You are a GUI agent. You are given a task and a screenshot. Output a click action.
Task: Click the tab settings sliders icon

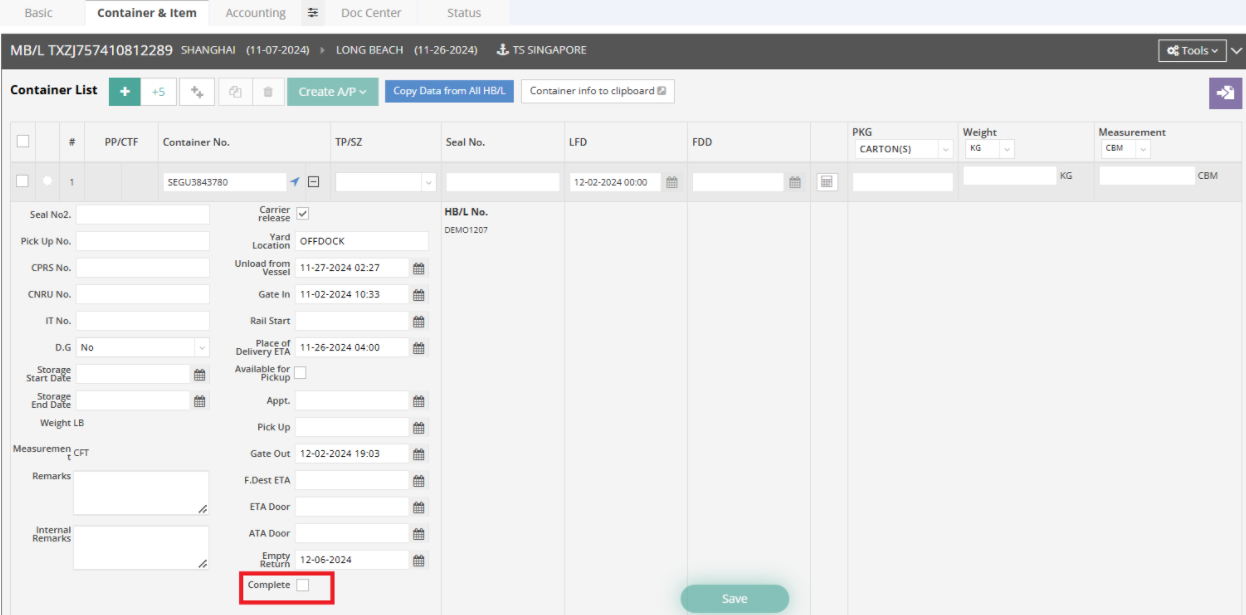(x=313, y=13)
